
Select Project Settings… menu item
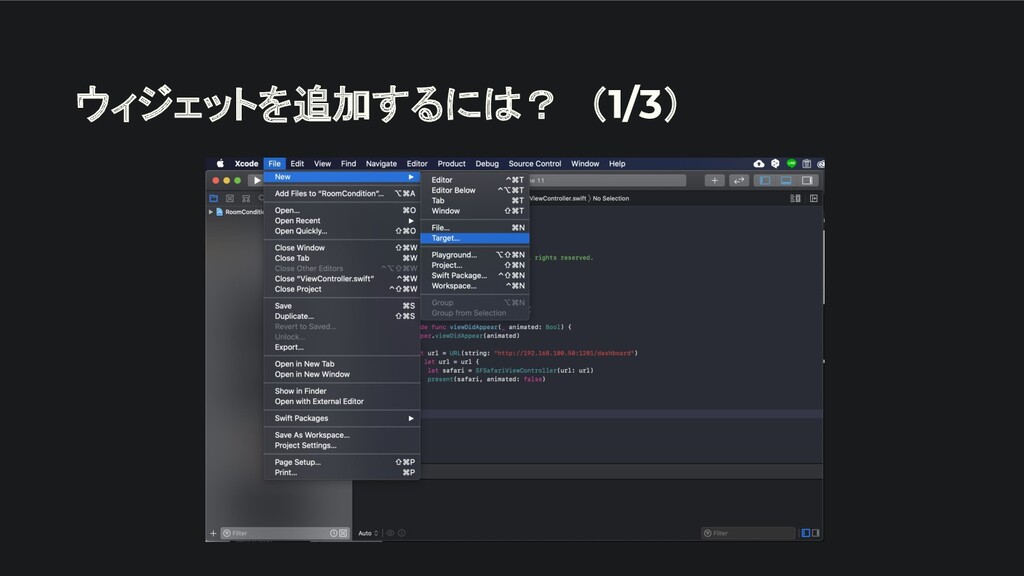[x=342, y=445]
